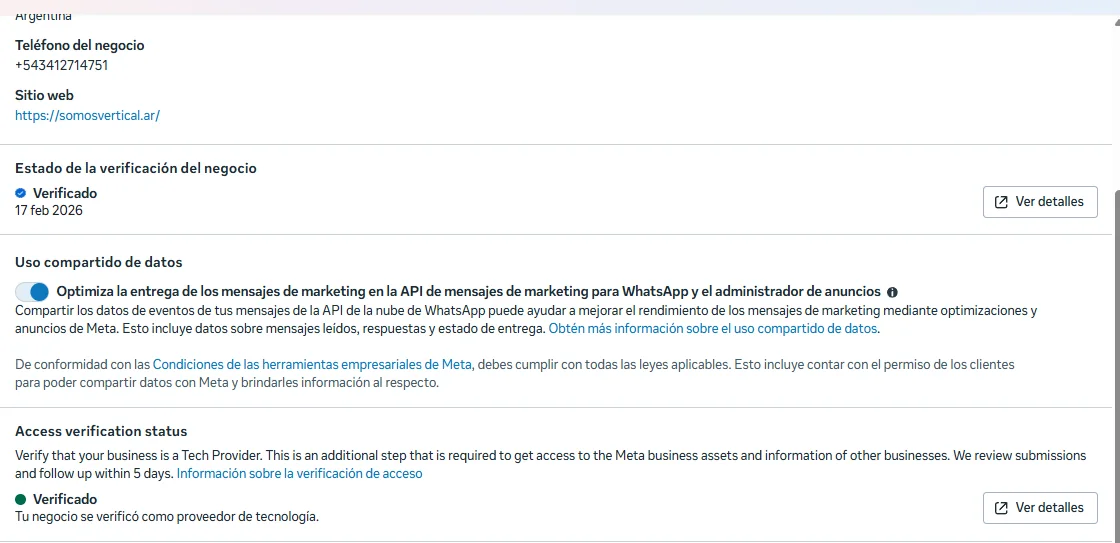Click the Uso compartido de datos heading

point(99,262)
